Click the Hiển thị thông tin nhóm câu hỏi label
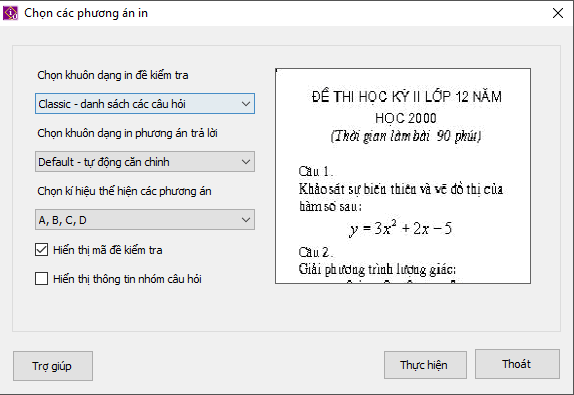This screenshot has width=574, height=395. pos(127,279)
